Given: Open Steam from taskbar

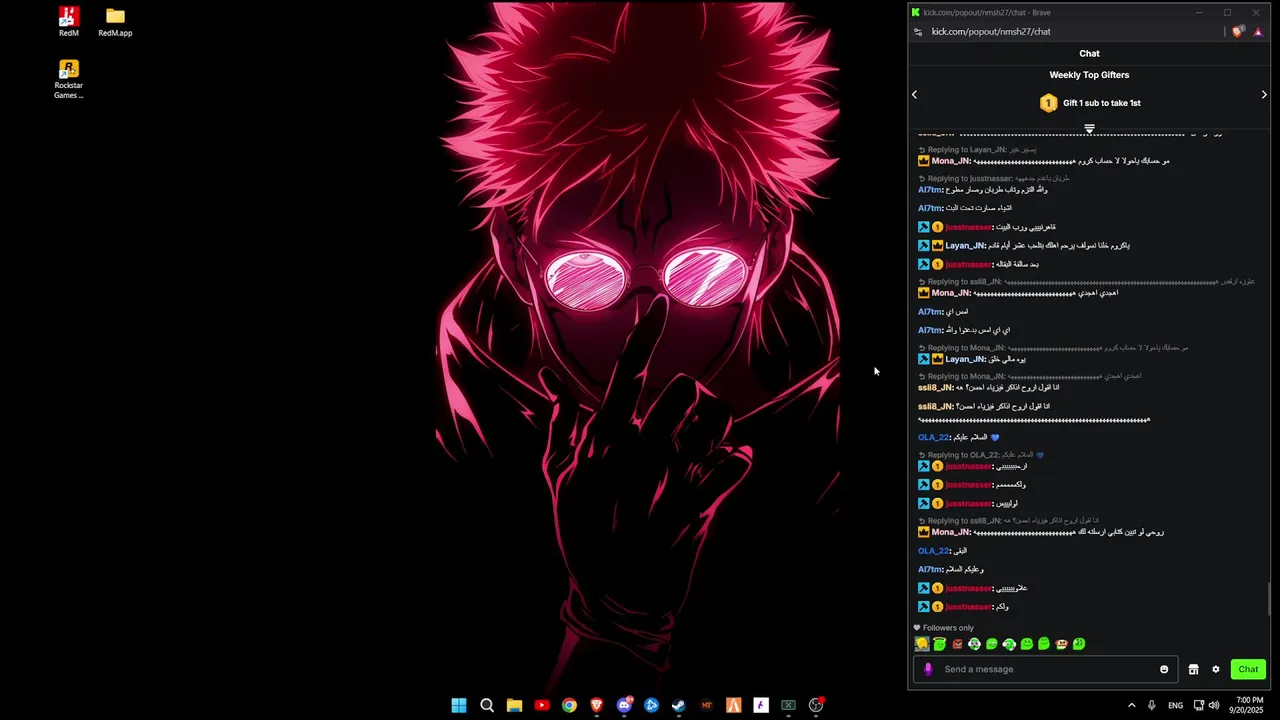Looking at the screenshot, I should point(679,705).
